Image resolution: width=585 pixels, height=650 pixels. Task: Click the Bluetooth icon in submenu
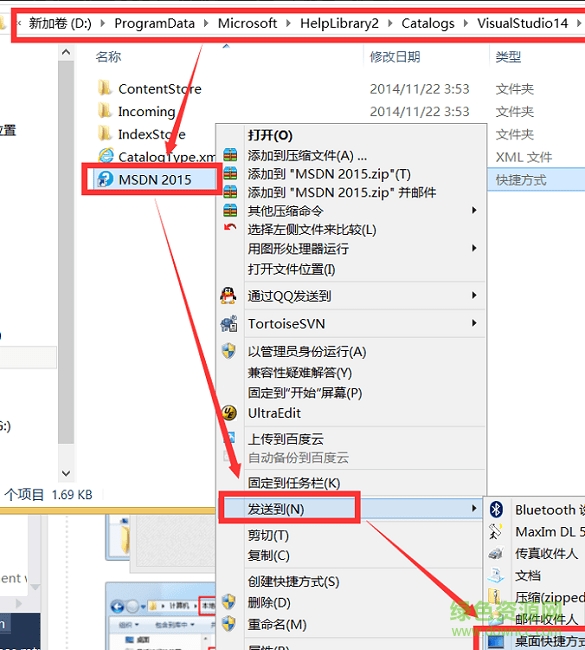point(496,509)
